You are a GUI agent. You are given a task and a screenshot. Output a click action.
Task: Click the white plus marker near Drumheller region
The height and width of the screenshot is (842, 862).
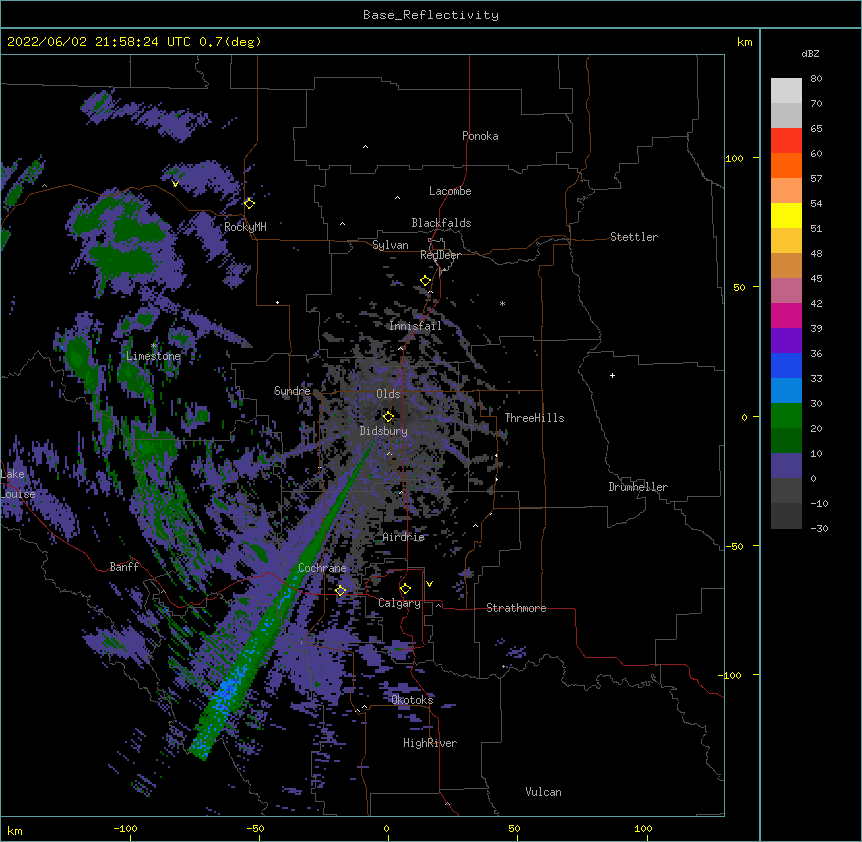(612, 375)
